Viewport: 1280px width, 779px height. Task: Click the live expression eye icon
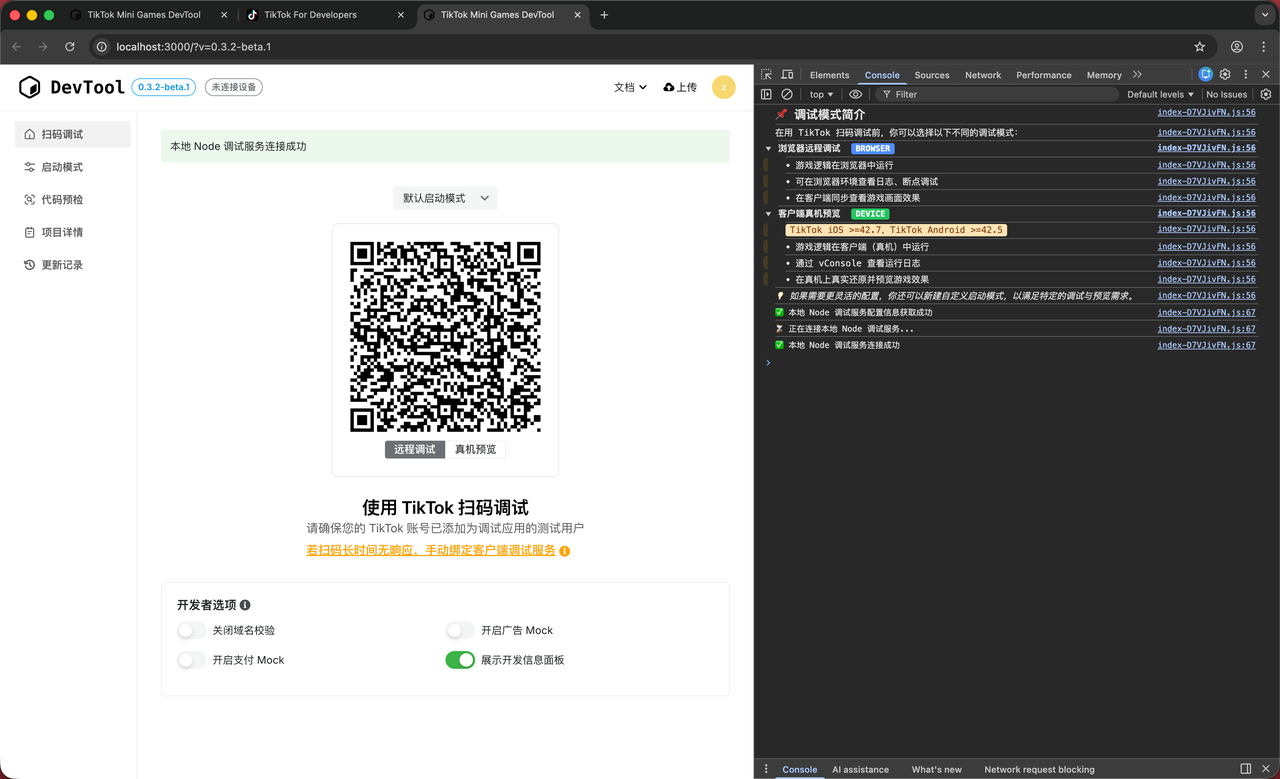[855, 94]
